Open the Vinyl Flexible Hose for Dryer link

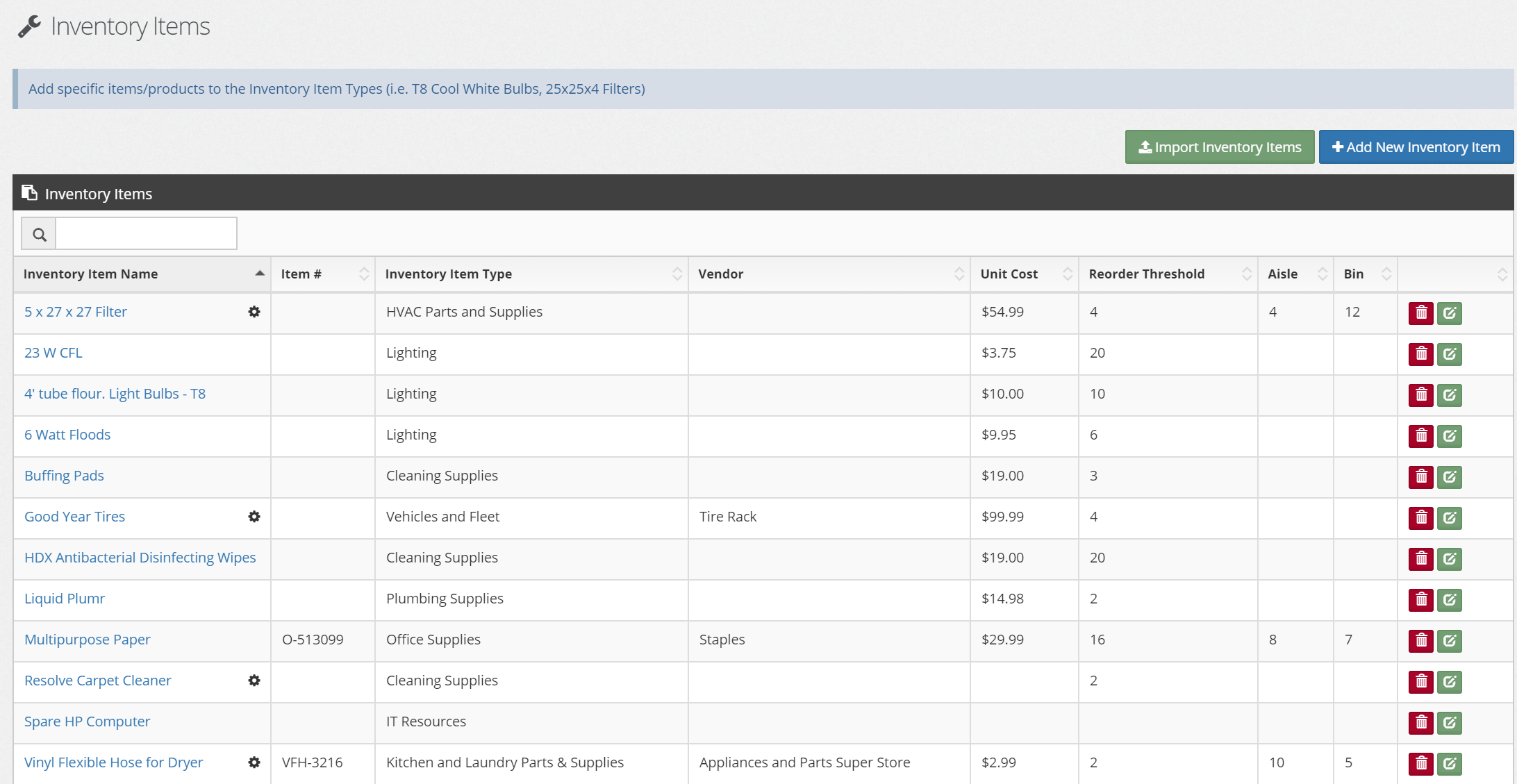click(114, 762)
